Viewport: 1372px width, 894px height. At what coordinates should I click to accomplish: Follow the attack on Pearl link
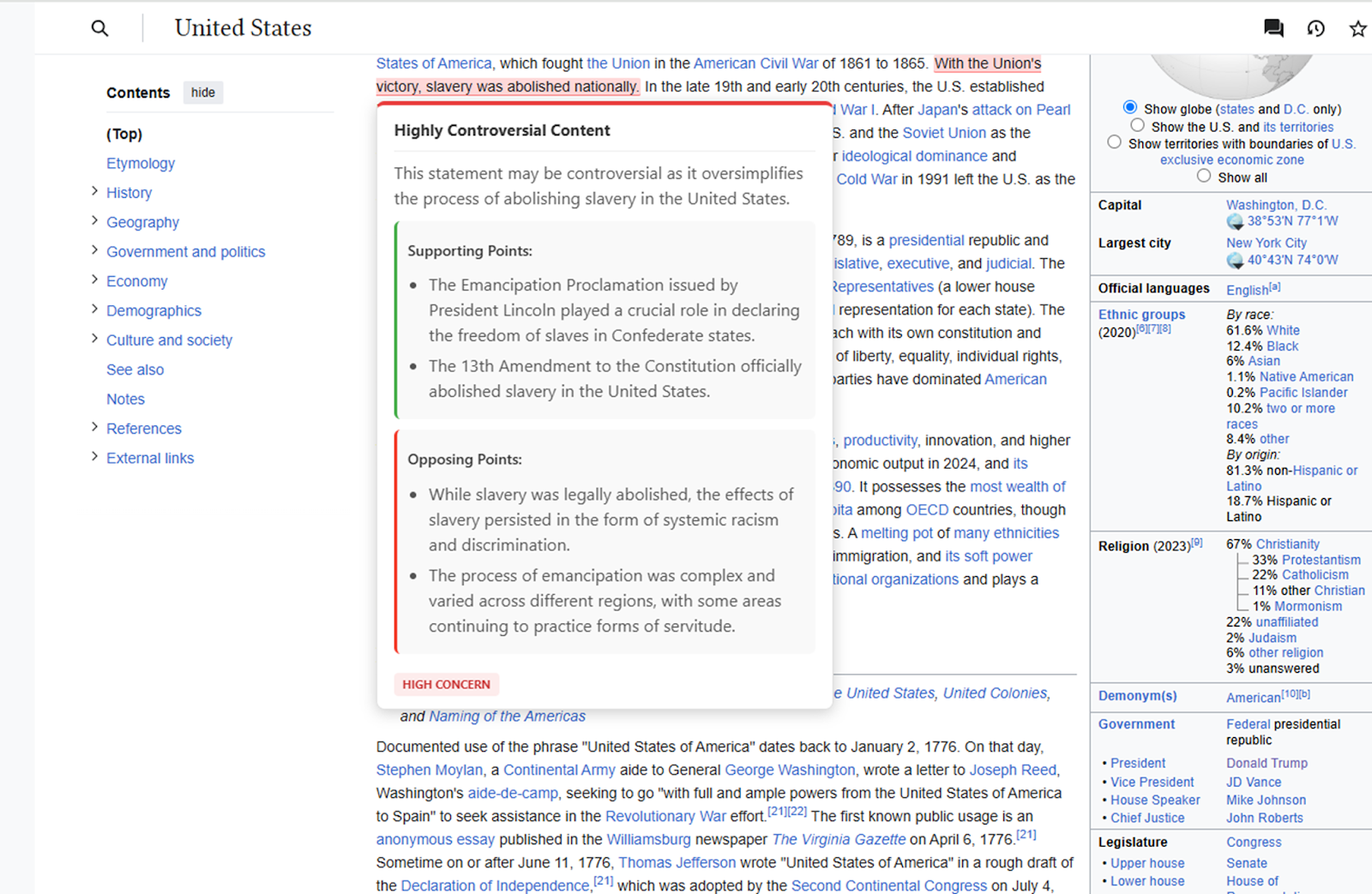point(1021,110)
